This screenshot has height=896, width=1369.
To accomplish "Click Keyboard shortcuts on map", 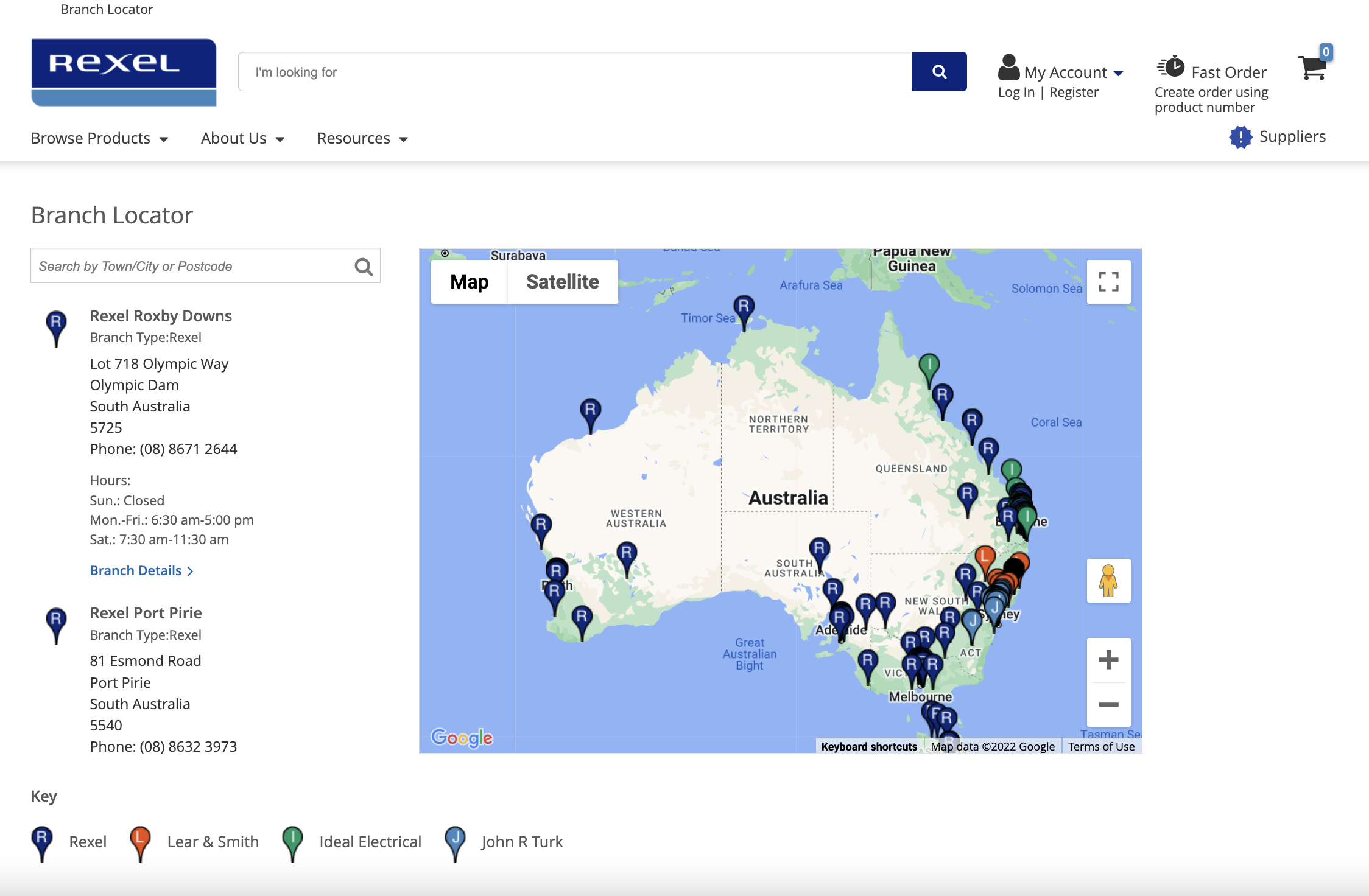I will pyautogui.click(x=869, y=746).
